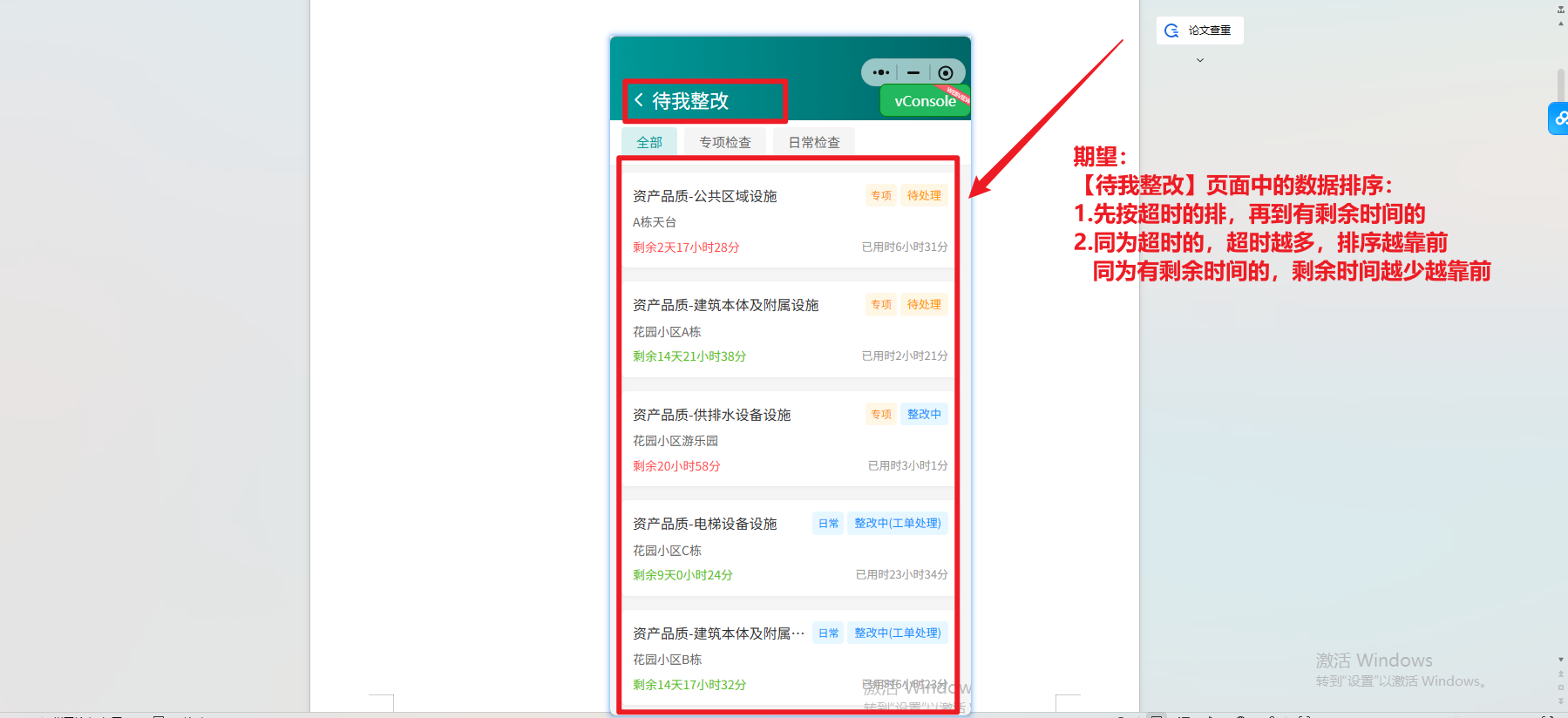Click the 花园小区游乐园 location text
Image resolution: width=1568 pixels, height=718 pixels.
coord(675,441)
